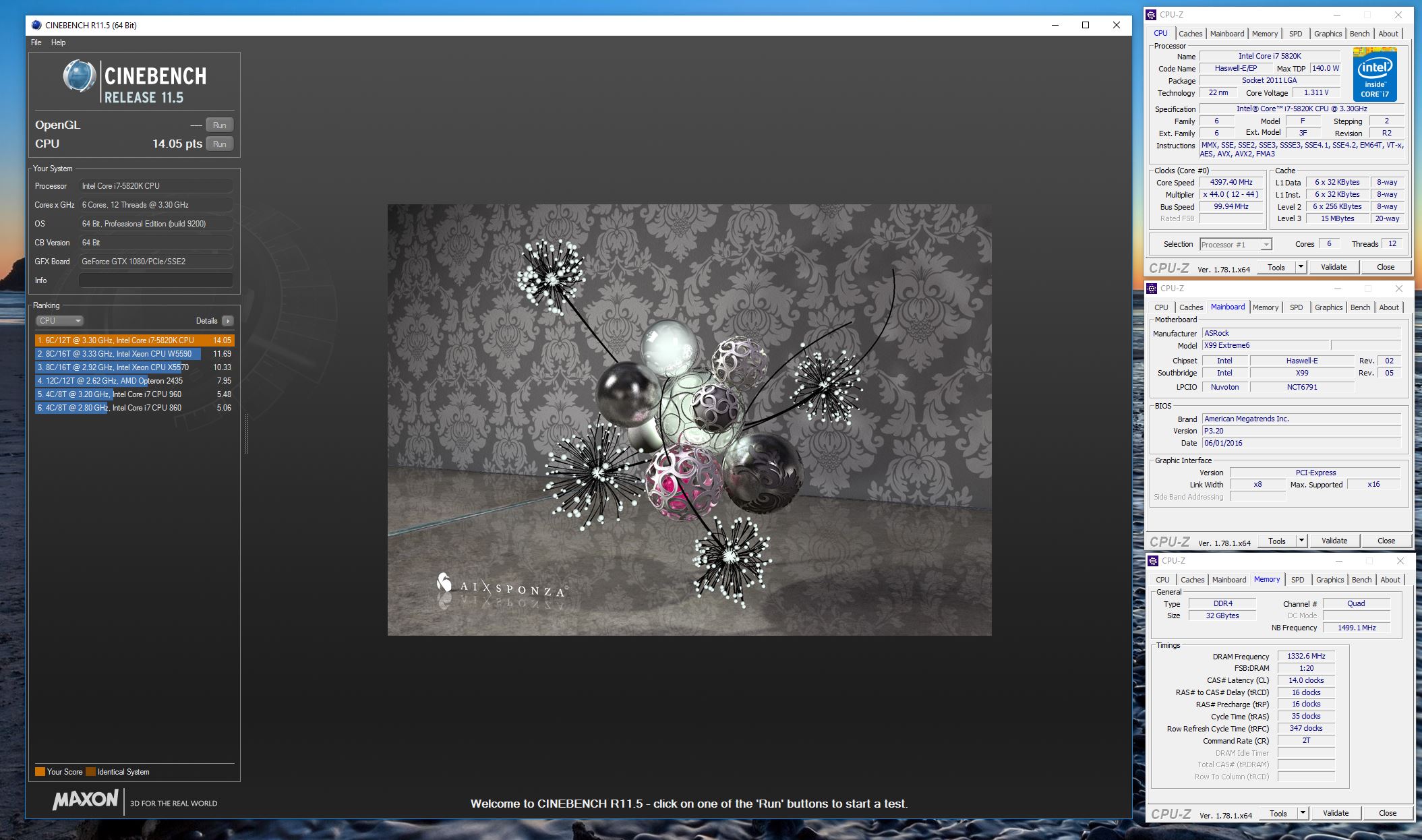
Task: Click the Identical System legend swatch
Action: click(x=90, y=772)
